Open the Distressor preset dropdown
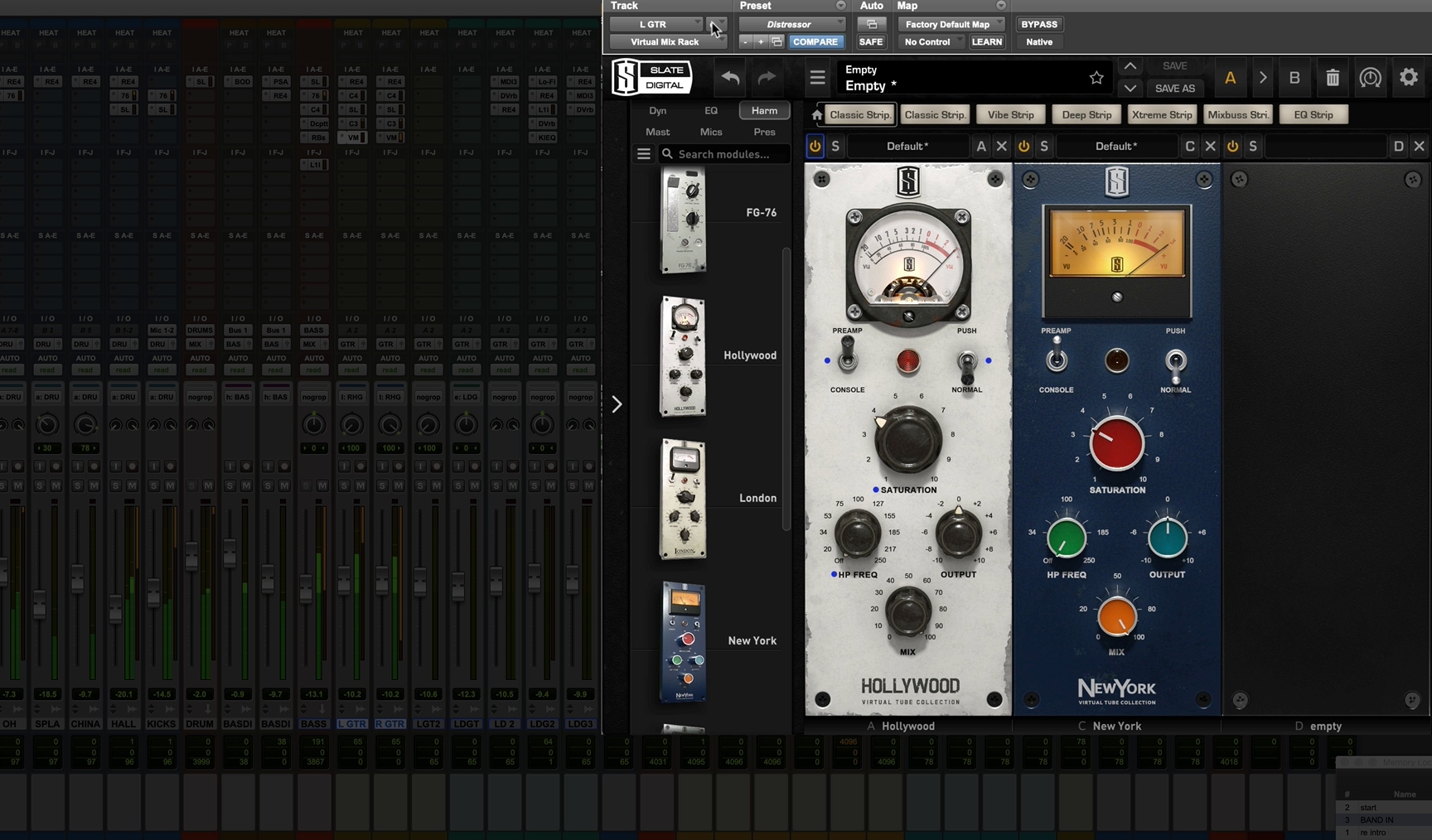 pos(791,24)
